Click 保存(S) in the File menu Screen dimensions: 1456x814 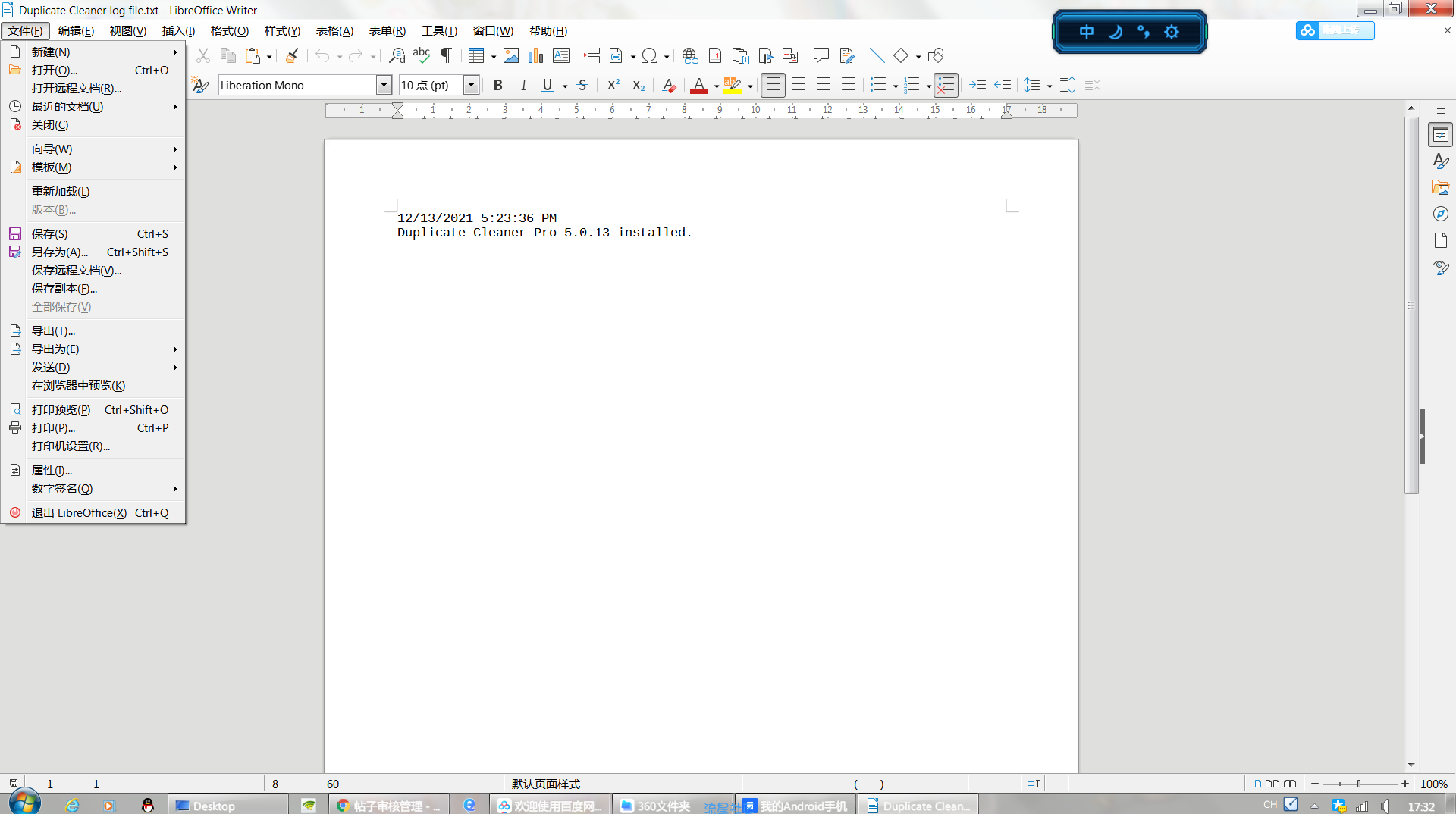coord(93,234)
